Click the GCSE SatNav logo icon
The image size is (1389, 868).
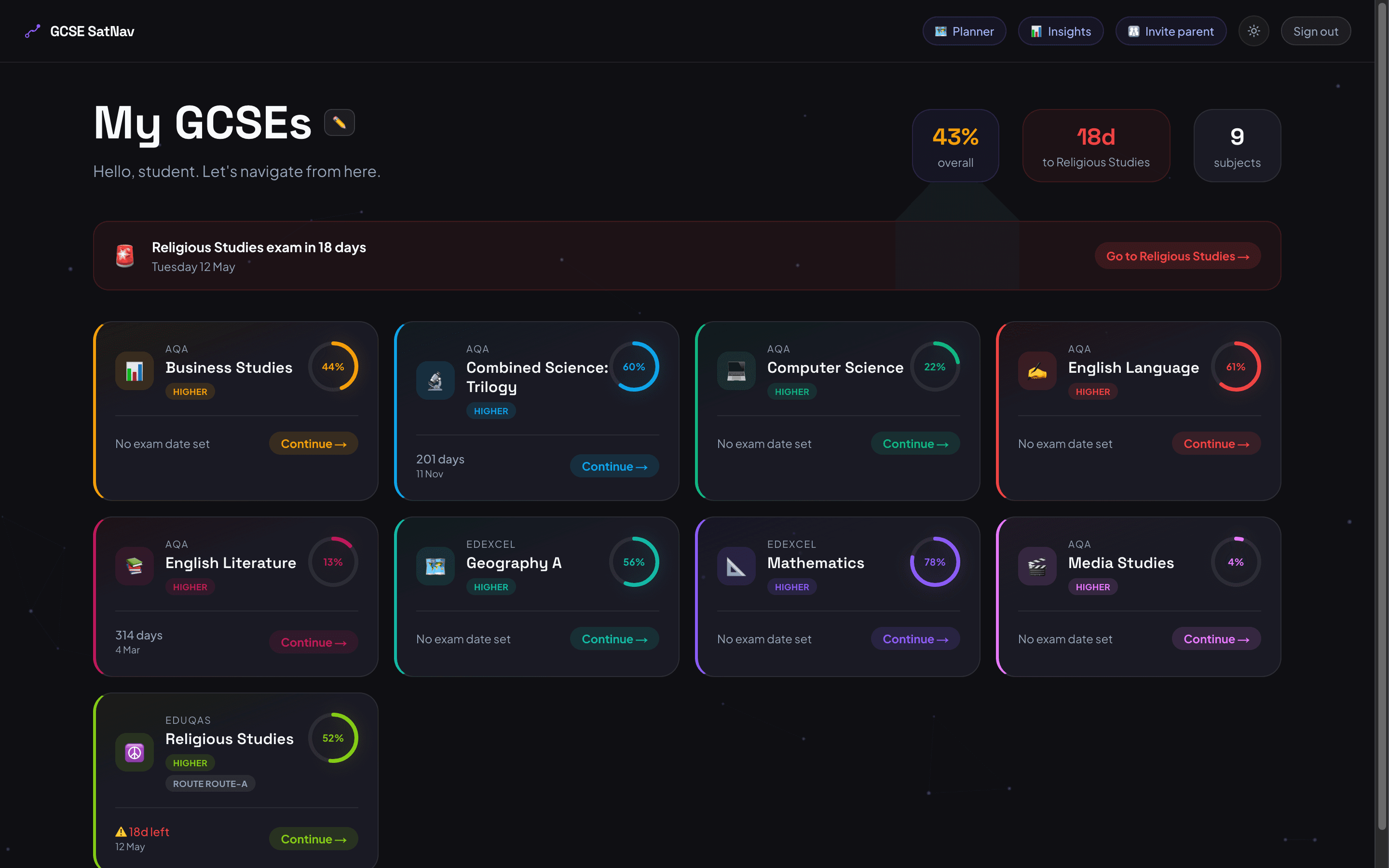point(33,31)
